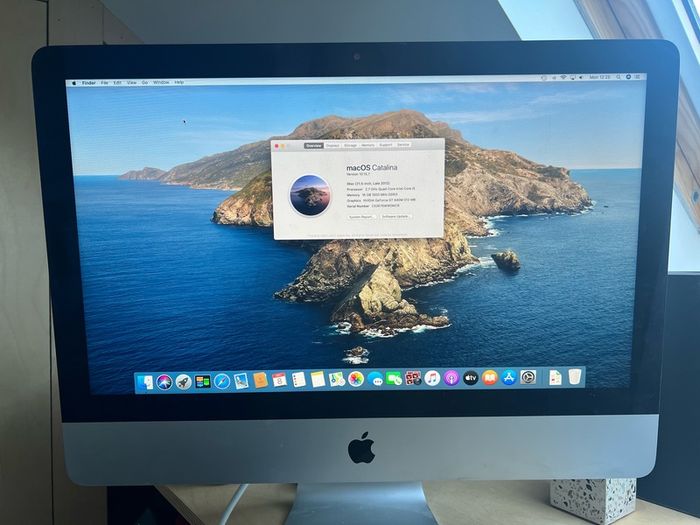The width and height of the screenshot is (700, 525).
Task: Open Calendar icon in the Dock
Action: [279, 380]
